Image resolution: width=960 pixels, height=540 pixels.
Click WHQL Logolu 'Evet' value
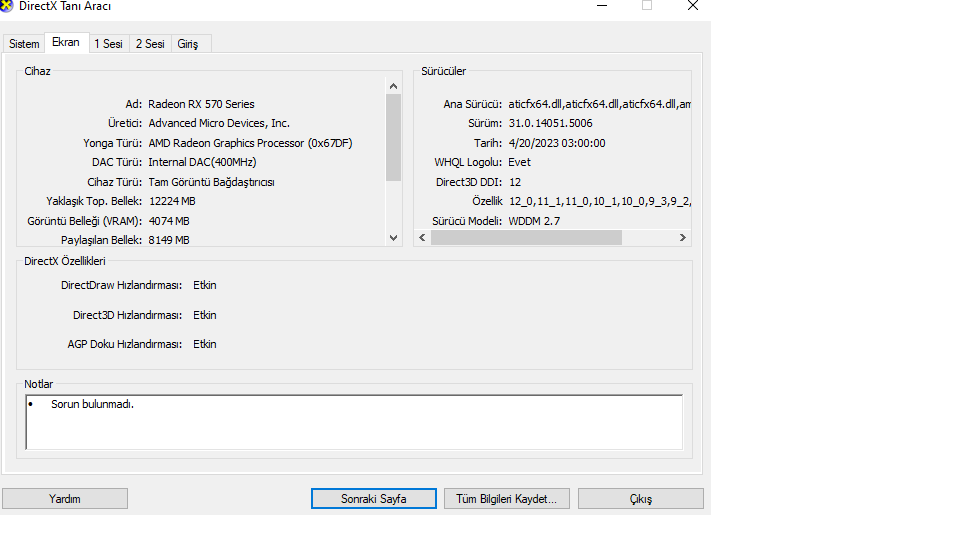pos(519,162)
